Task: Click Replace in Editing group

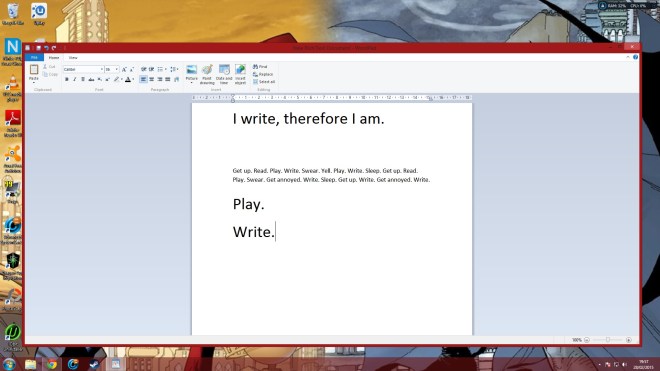Action: point(263,74)
